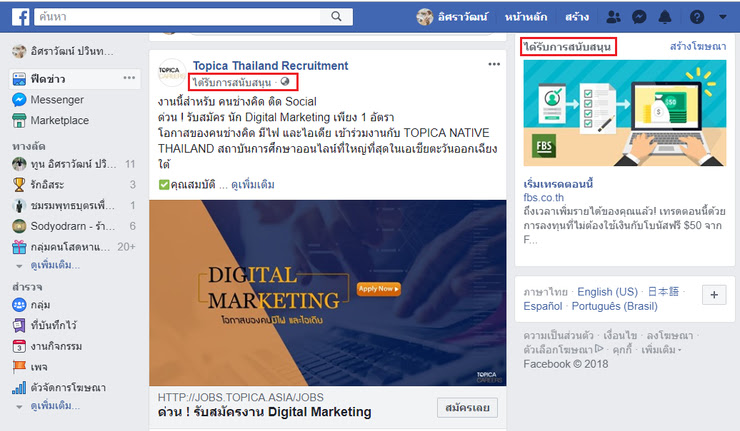
Task: Expand post text via ดูเพิ่มเติม
Action: point(252,185)
